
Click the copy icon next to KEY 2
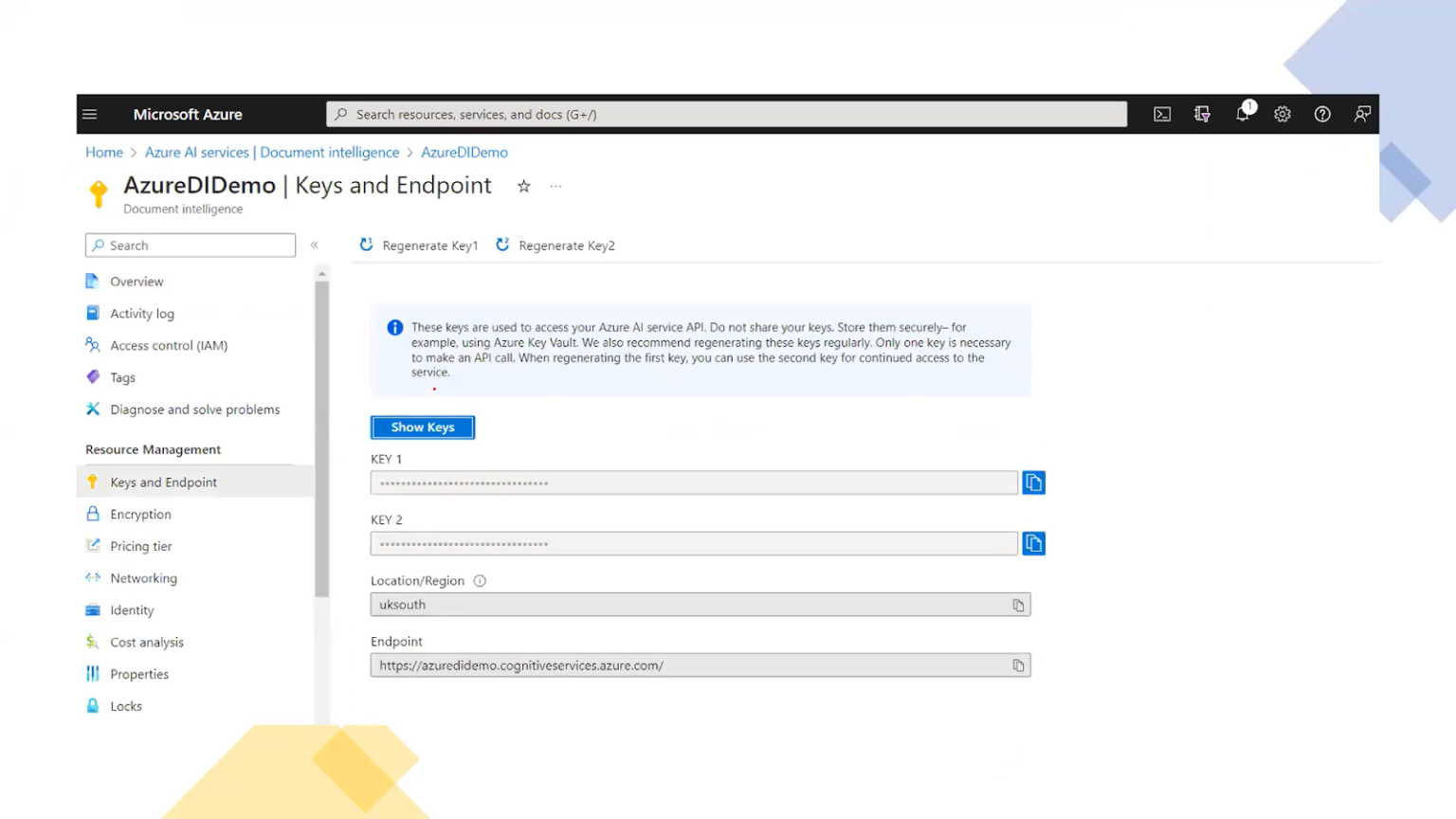click(1033, 543)
